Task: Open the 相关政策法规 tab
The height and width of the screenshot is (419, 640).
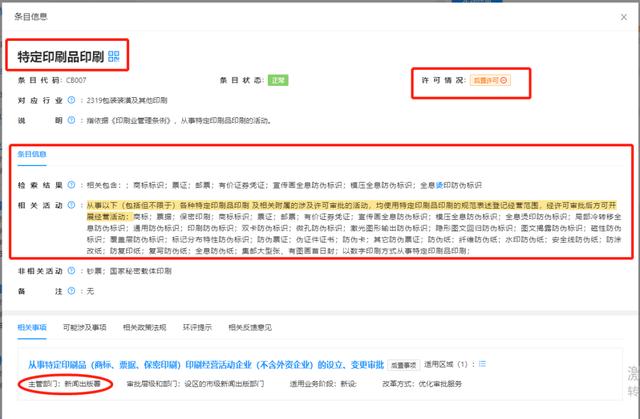Action: pos(144,327)
